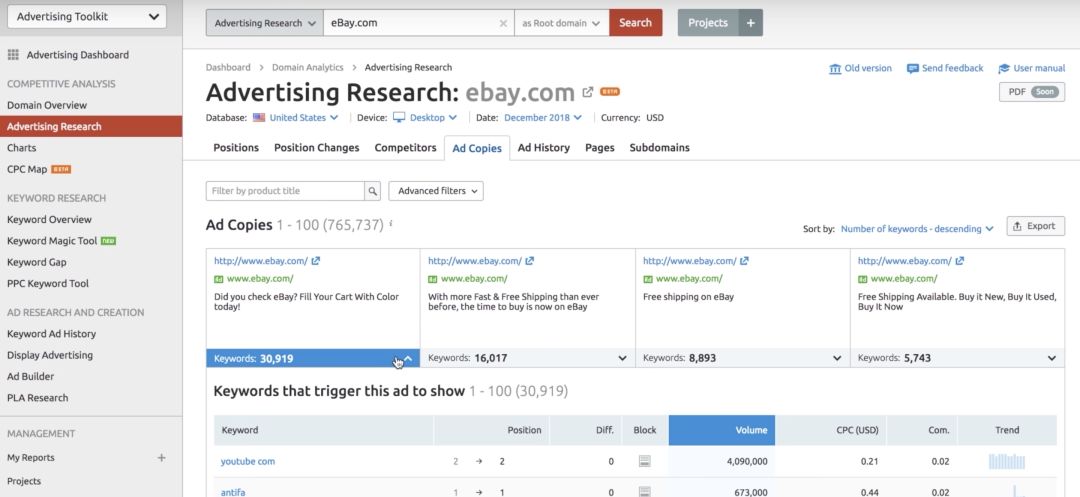Click the BETA badge next to CPC Map
The image size is (1080, 497).
point(61,169)
